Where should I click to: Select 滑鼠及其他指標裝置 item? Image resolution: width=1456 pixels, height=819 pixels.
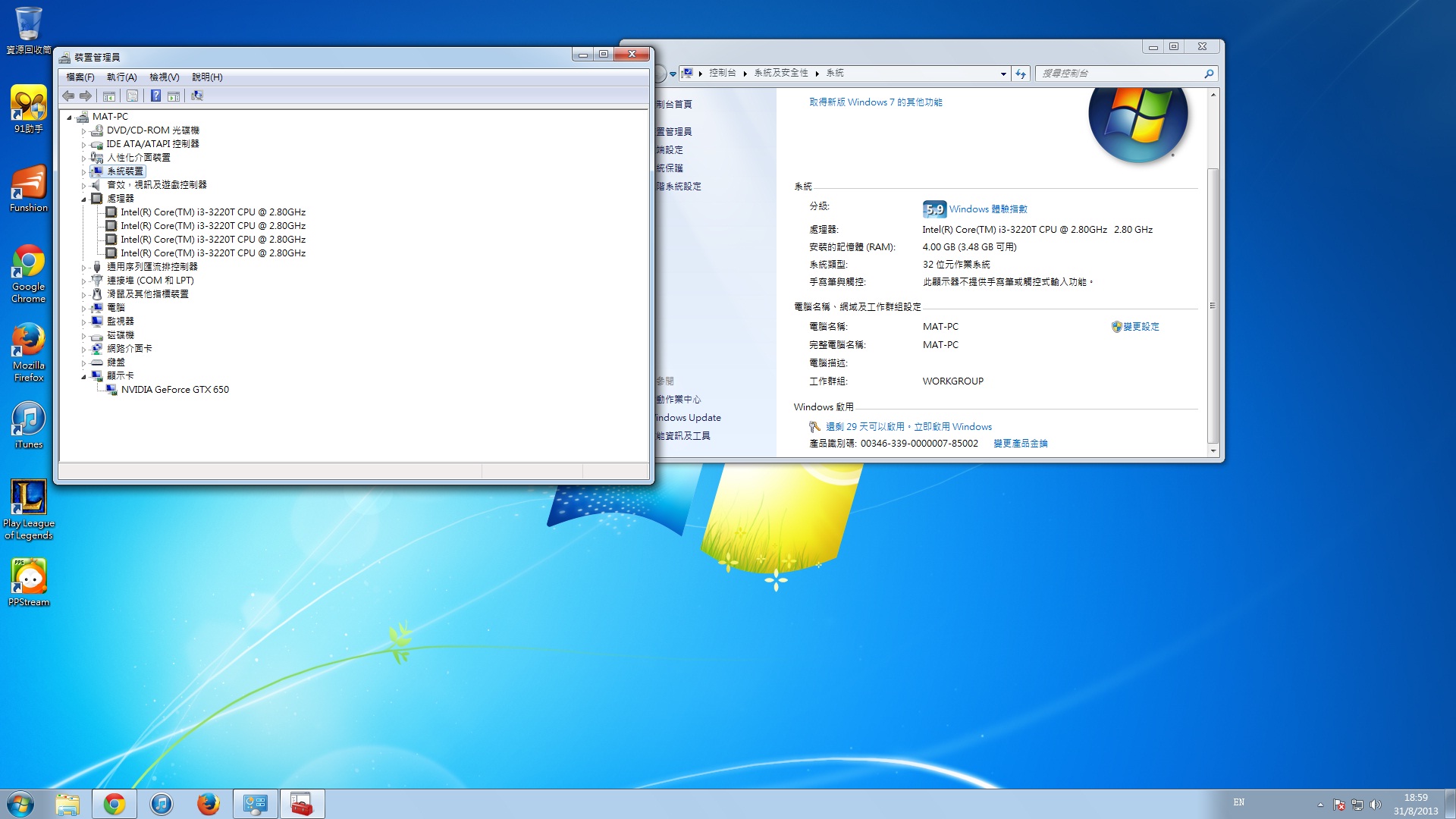(x=147, y=294)
